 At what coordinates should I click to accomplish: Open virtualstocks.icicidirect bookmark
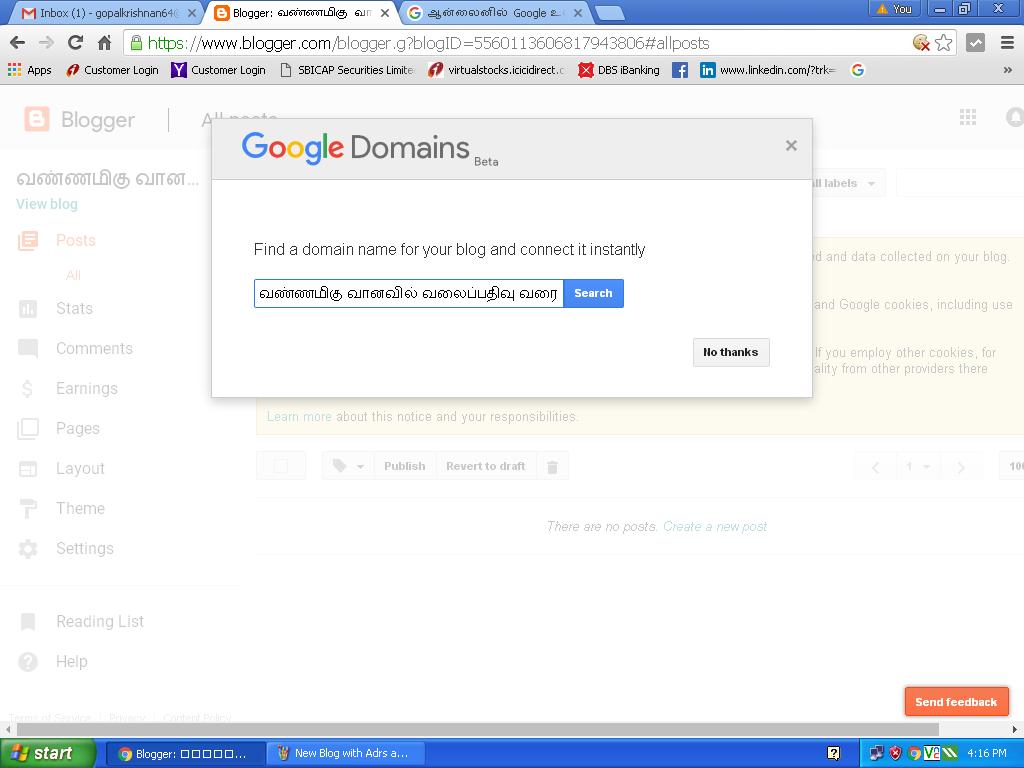tap(496, 70)
